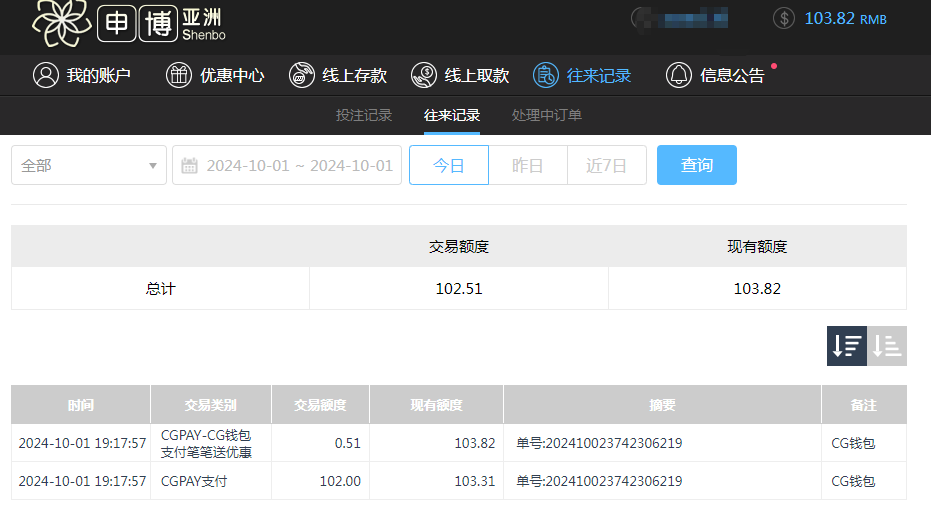Open the 全部 transaction type dropdown
The height and width of the screenshot is (518, 931).
(x=88, y=165)
